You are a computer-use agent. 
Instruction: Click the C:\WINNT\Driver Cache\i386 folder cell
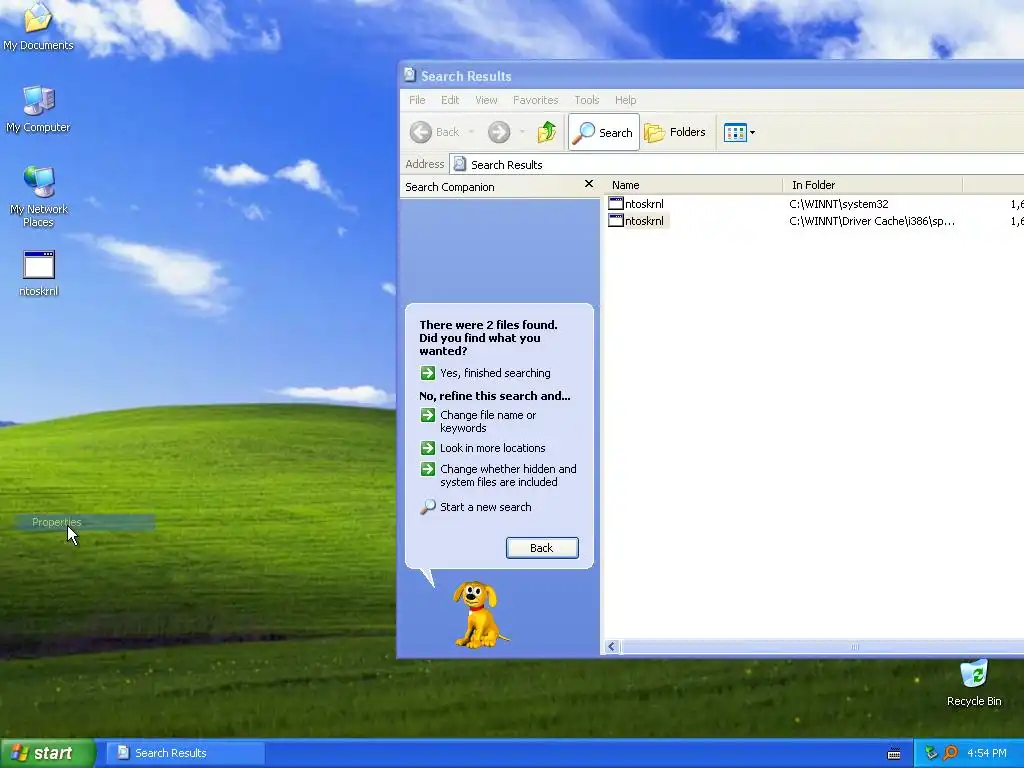pos(872,221)
